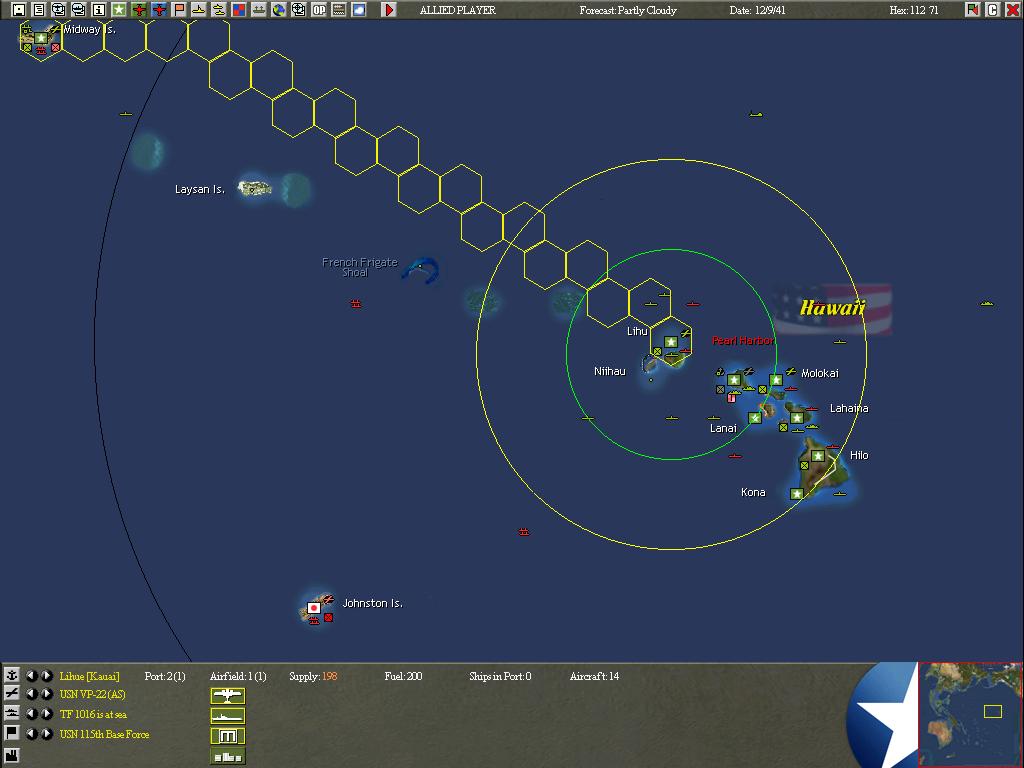Click the single yellow ship toolbar icon
The image size is (1024, 768).
pos(199,10)
